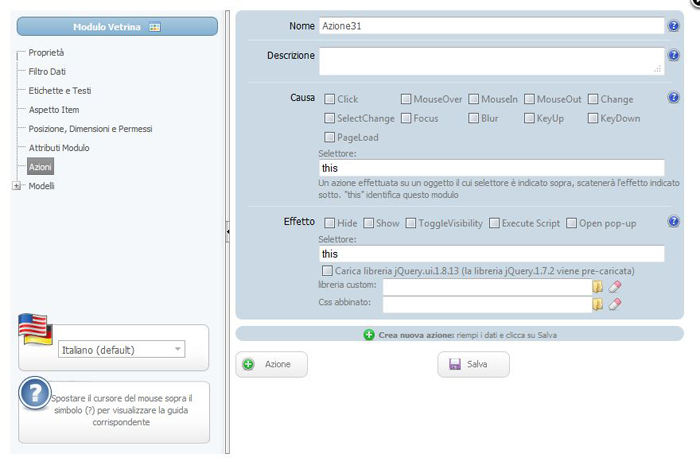Viewport: 700px width, 469px height.
Task: Open Etichette e Testi section
Action: click(60, 91)
